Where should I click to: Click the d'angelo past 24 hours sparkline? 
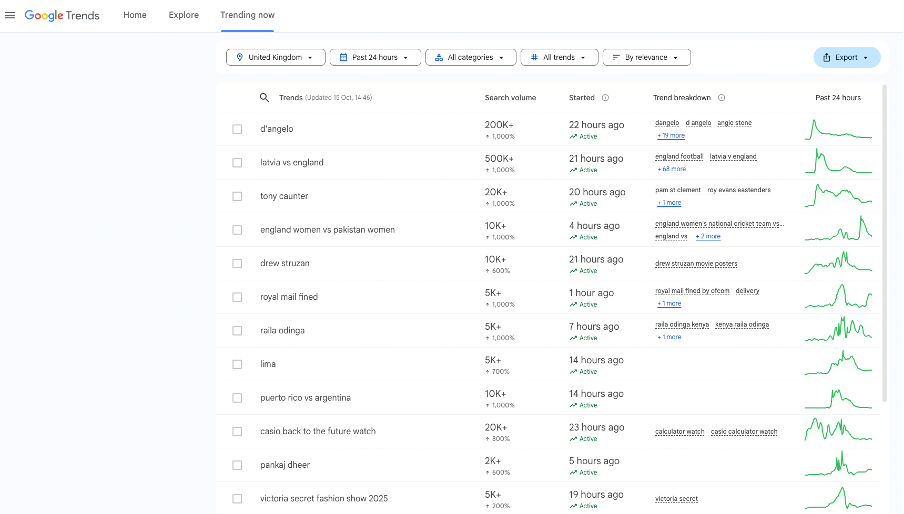838,129
